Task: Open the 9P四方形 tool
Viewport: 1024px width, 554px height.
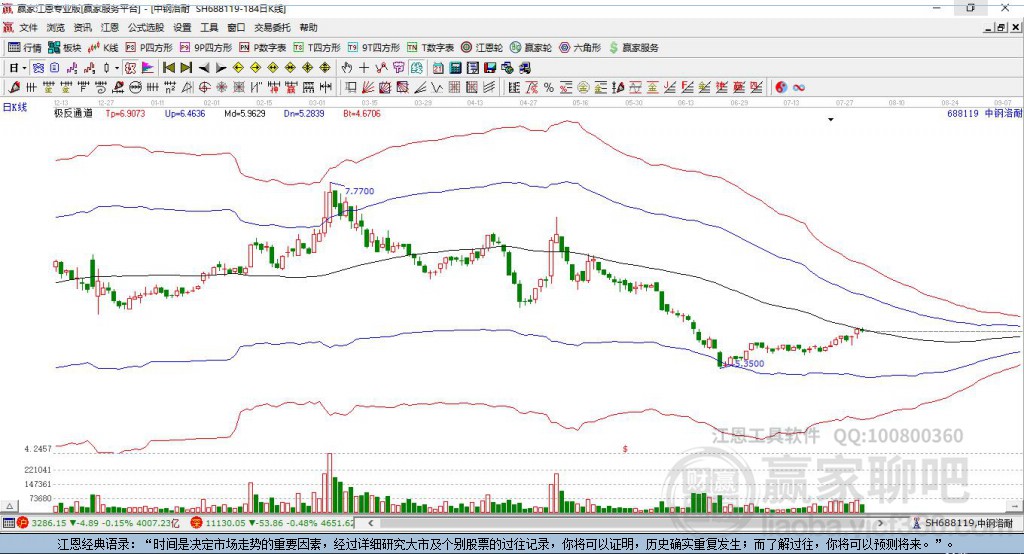Action: click(206, 48)
